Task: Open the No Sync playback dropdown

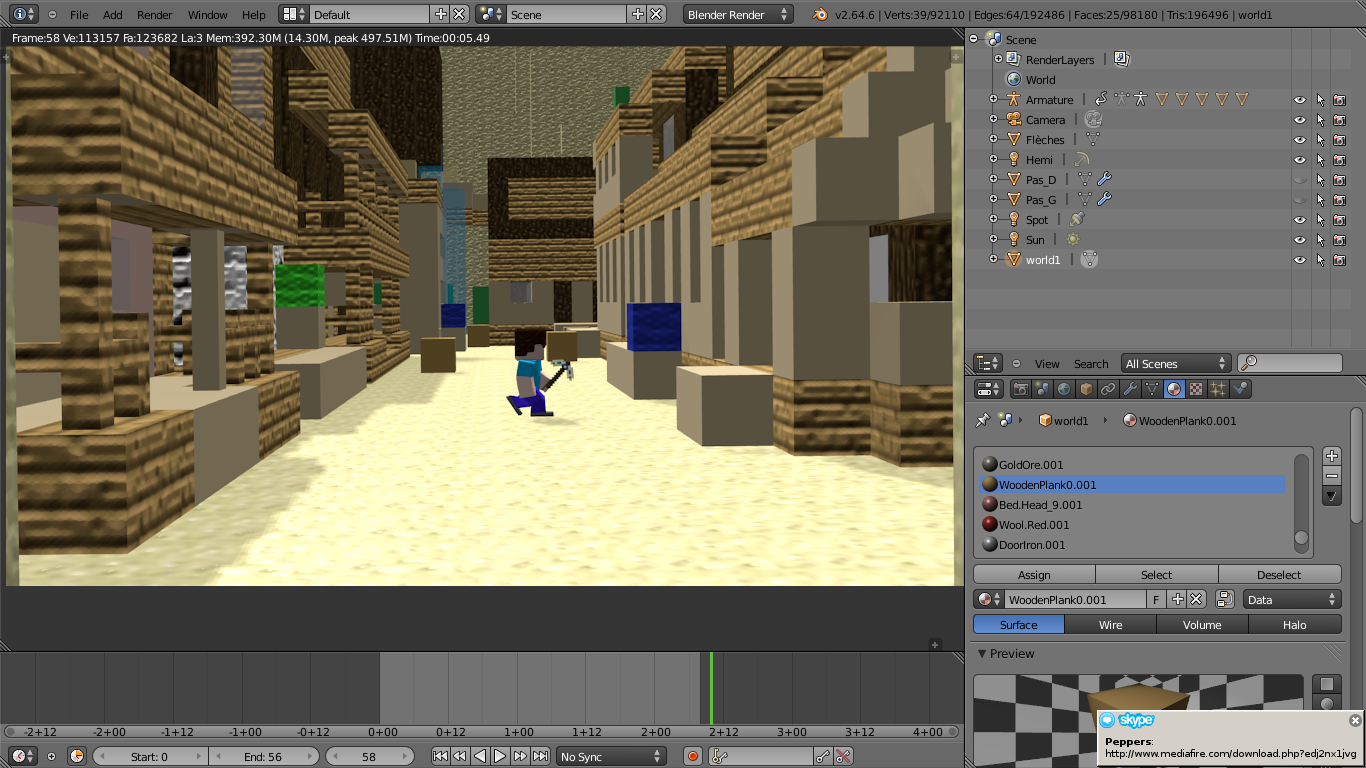Action: click(x=611, y=757)
